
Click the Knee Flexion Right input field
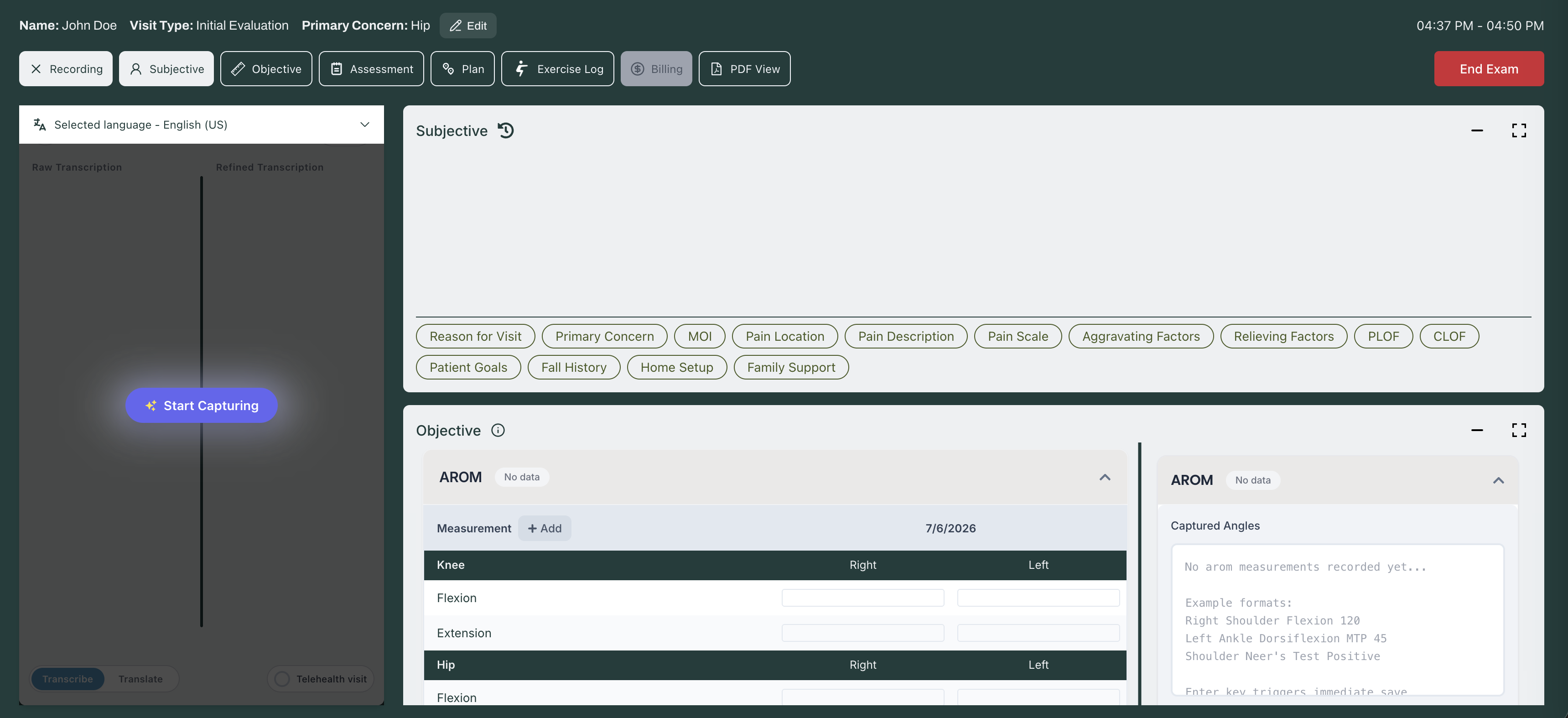click(862, 598)
